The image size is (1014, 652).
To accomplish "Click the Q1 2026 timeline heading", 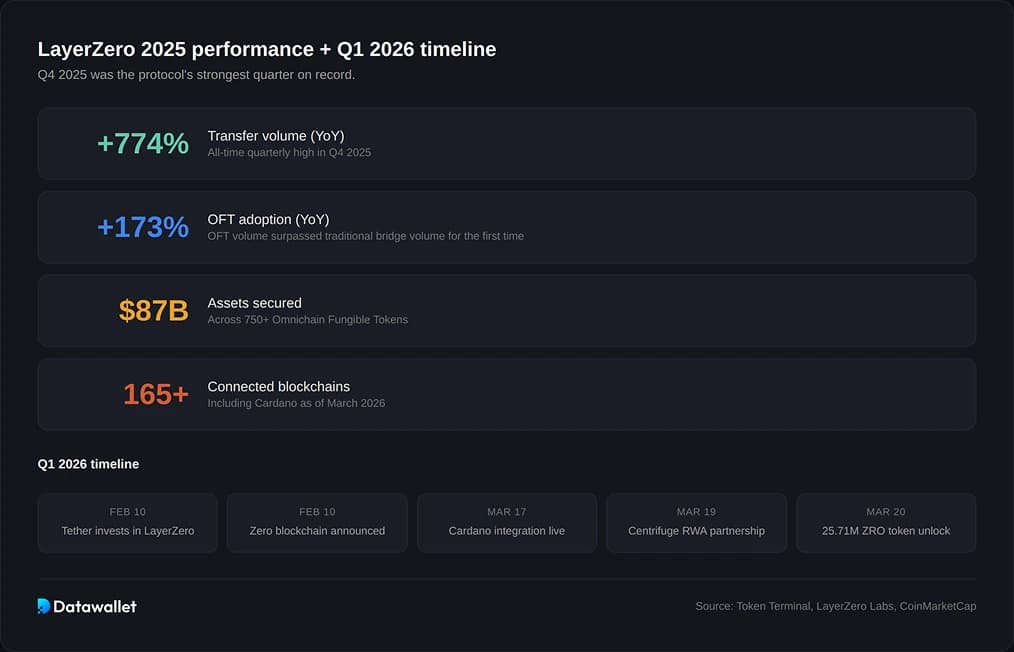I will click(x=88, y=464).
